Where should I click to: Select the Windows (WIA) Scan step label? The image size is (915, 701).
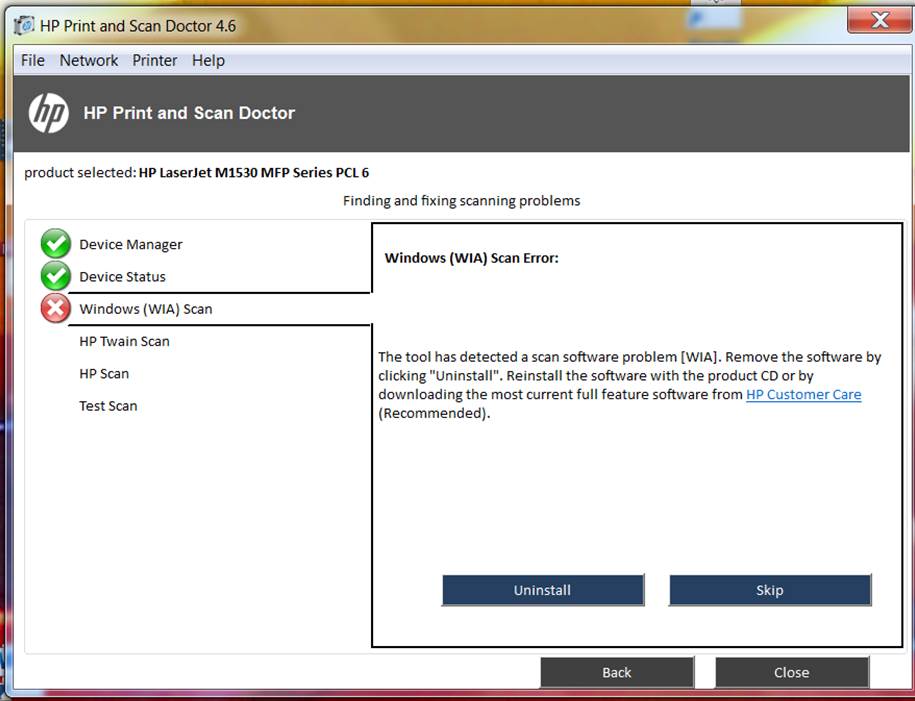tap(146, 309)
